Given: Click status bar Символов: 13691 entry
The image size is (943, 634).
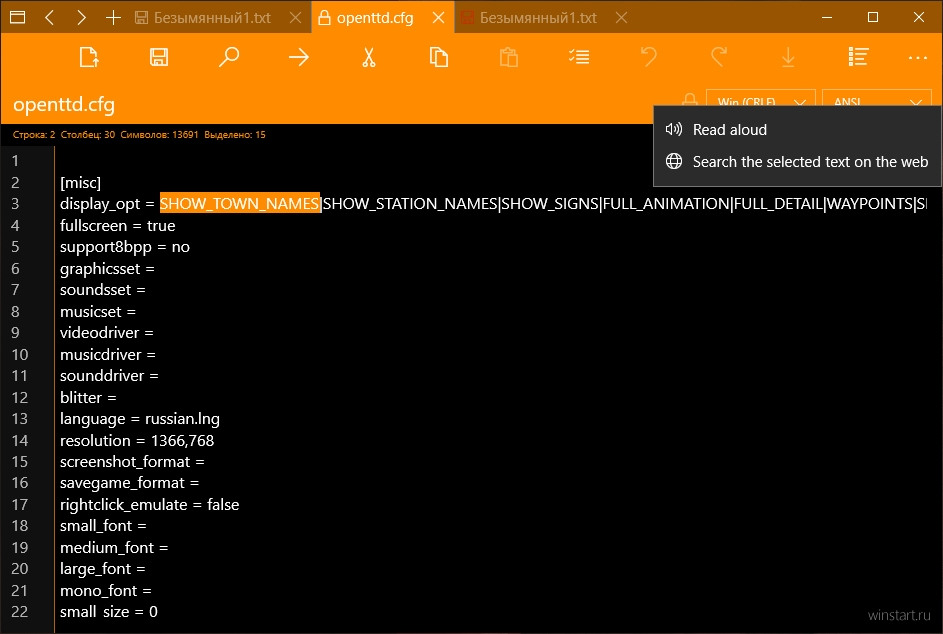Looking at the screenshot, I should point(159,135).
